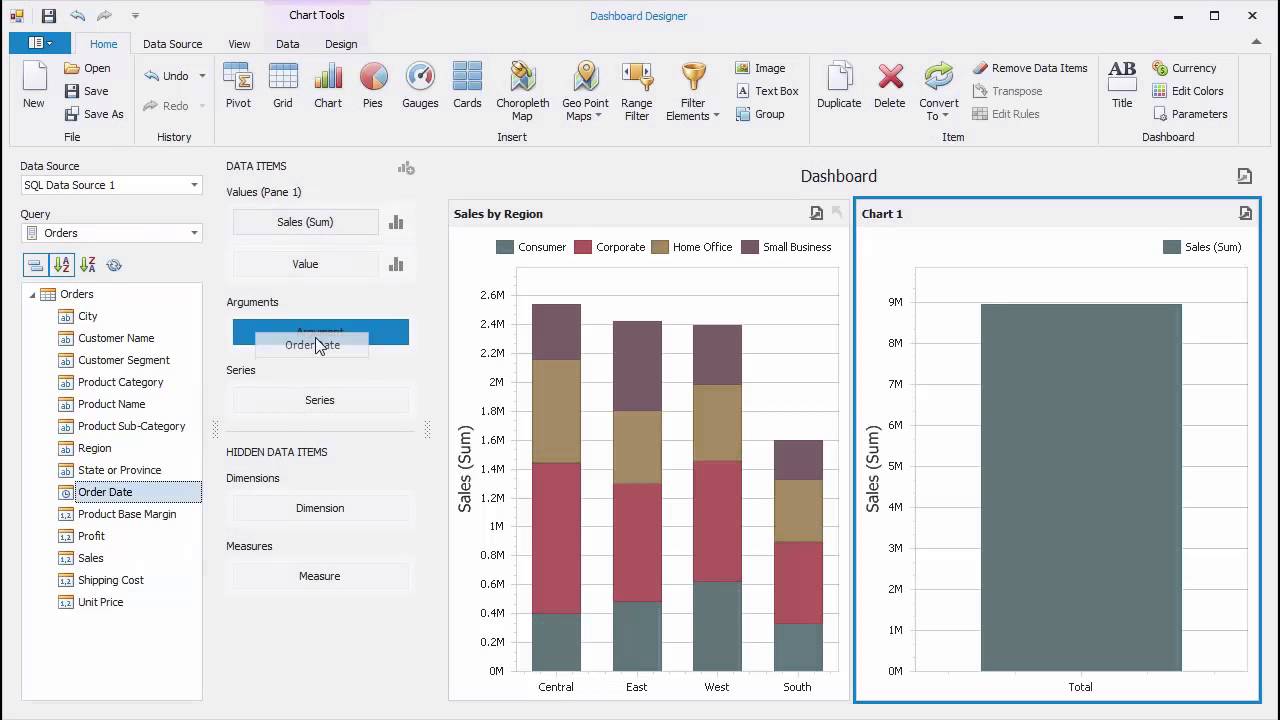Add a Text Box item
The height and width of the screenshot is (720, 1280).
click(x=767, y=91)
